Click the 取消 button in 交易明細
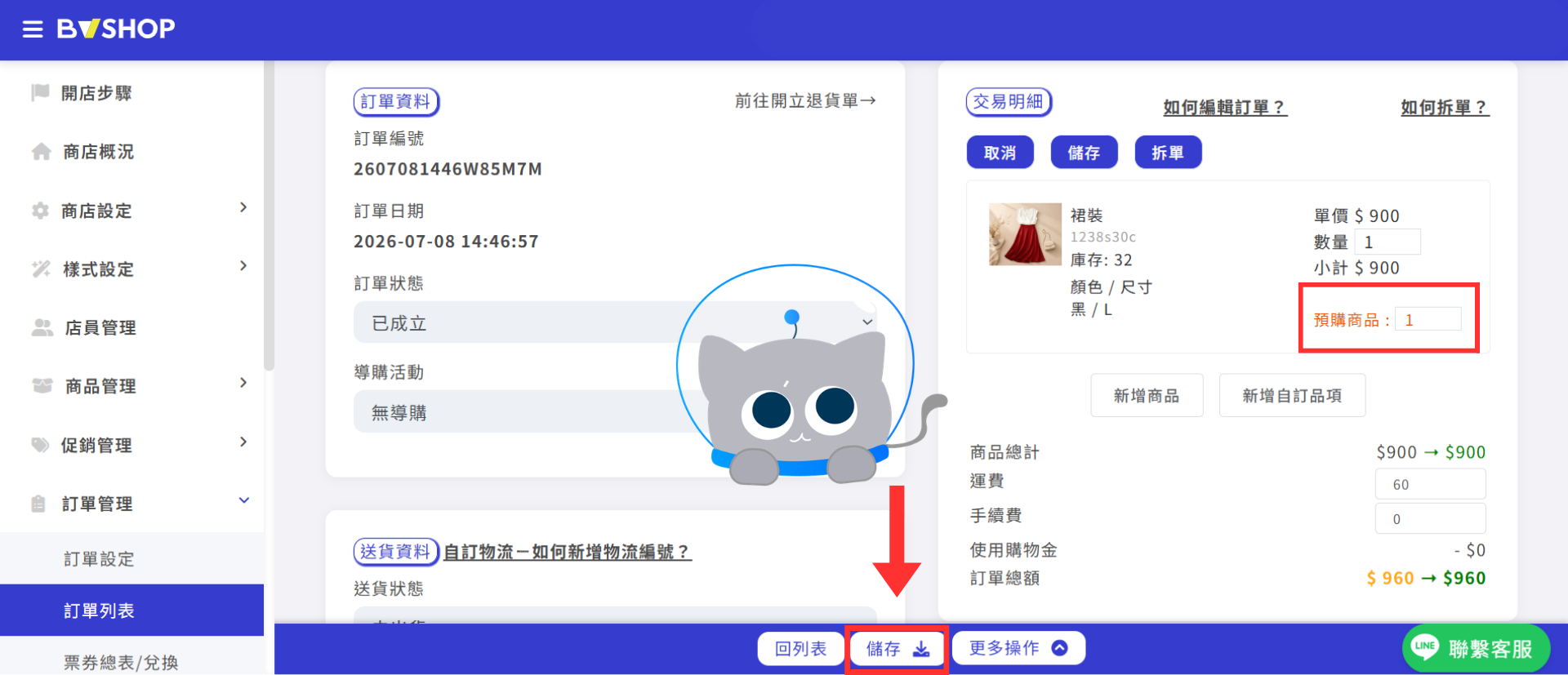Viewport: 1568px width, 675px height. pos(1000,153)
